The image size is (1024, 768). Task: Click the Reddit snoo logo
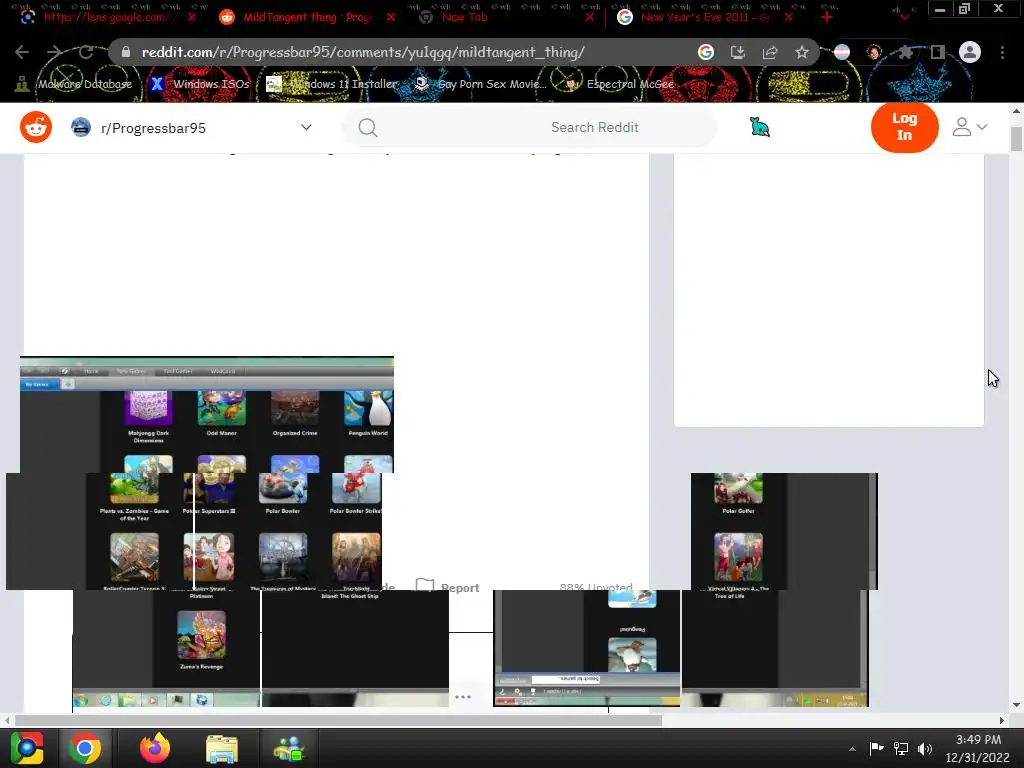pyautogui.click(x=36, y=127)
